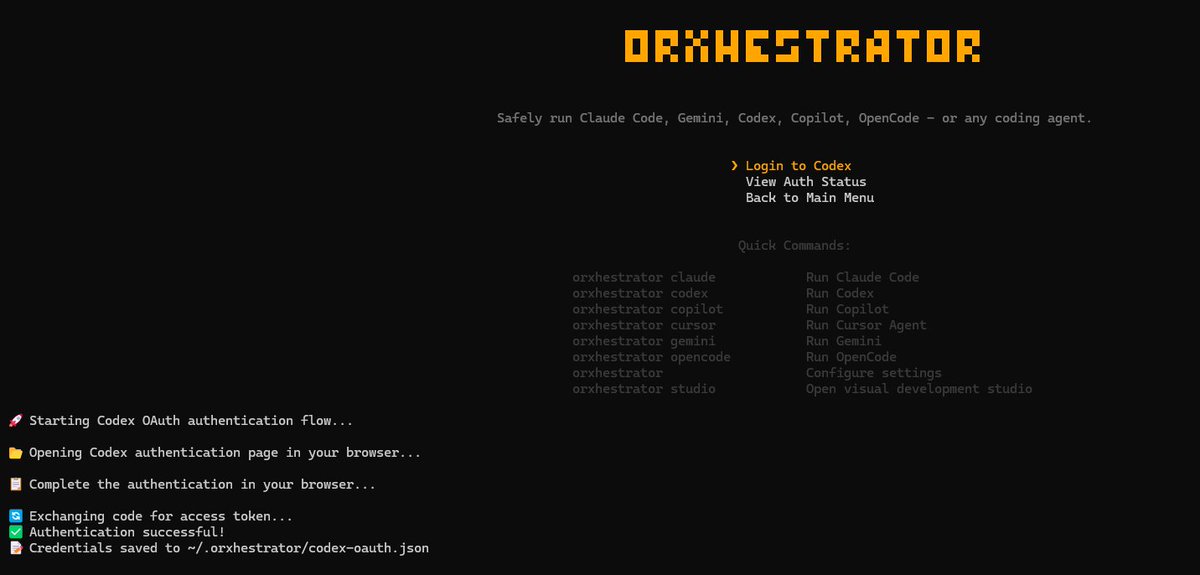This screenshot has height=575, width=1200.
Task: Click the codex-oauth.json credentials path line
Action: 229,548
